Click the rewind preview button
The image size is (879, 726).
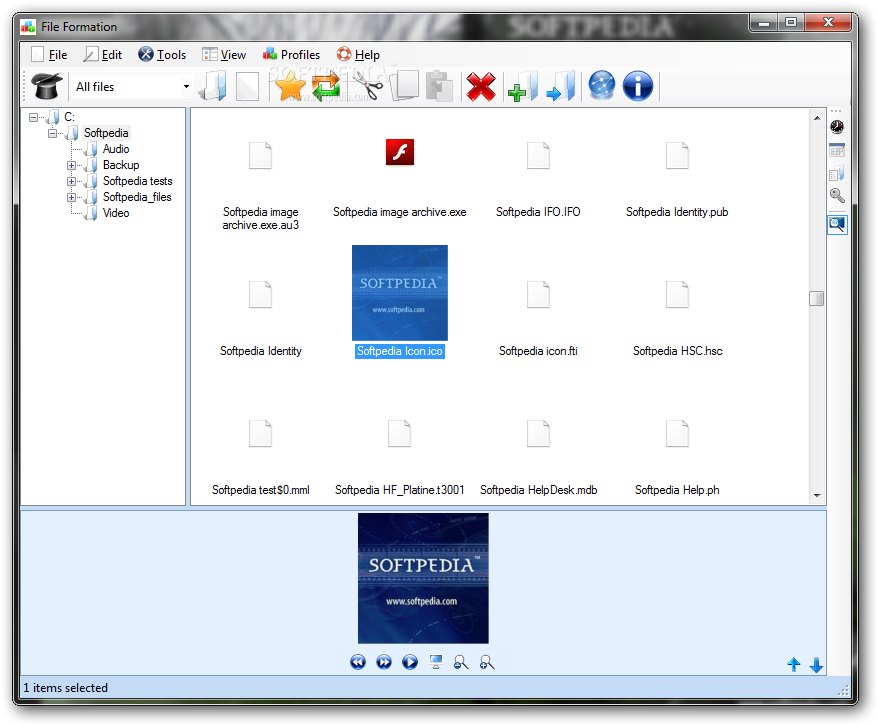click(358, 662)
